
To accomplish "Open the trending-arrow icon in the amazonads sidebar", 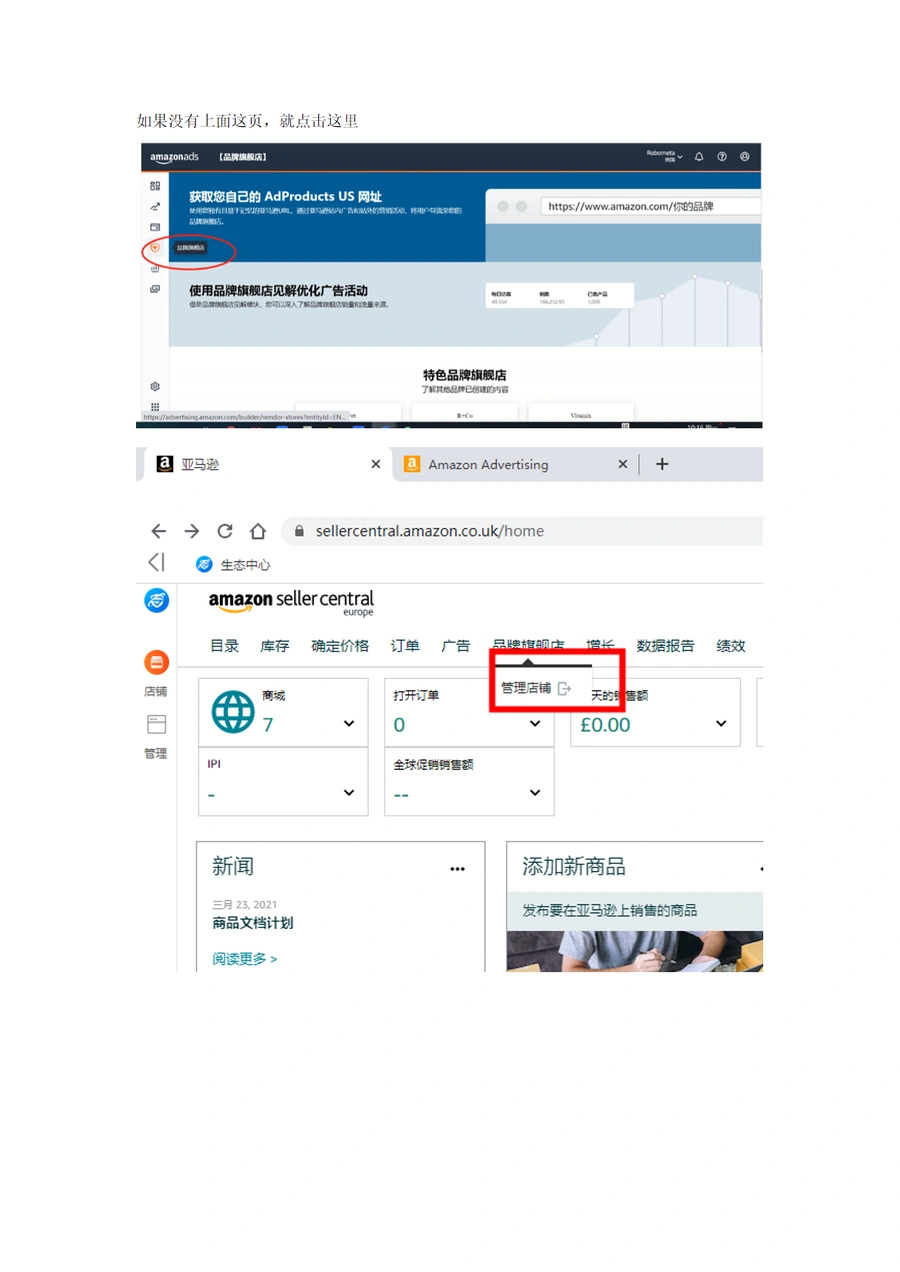I will [155, 207].
